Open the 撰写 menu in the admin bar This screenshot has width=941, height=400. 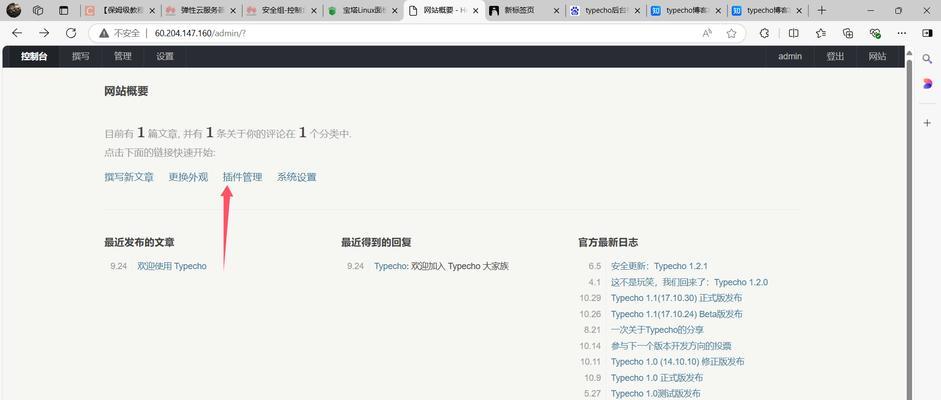(80, 56)
